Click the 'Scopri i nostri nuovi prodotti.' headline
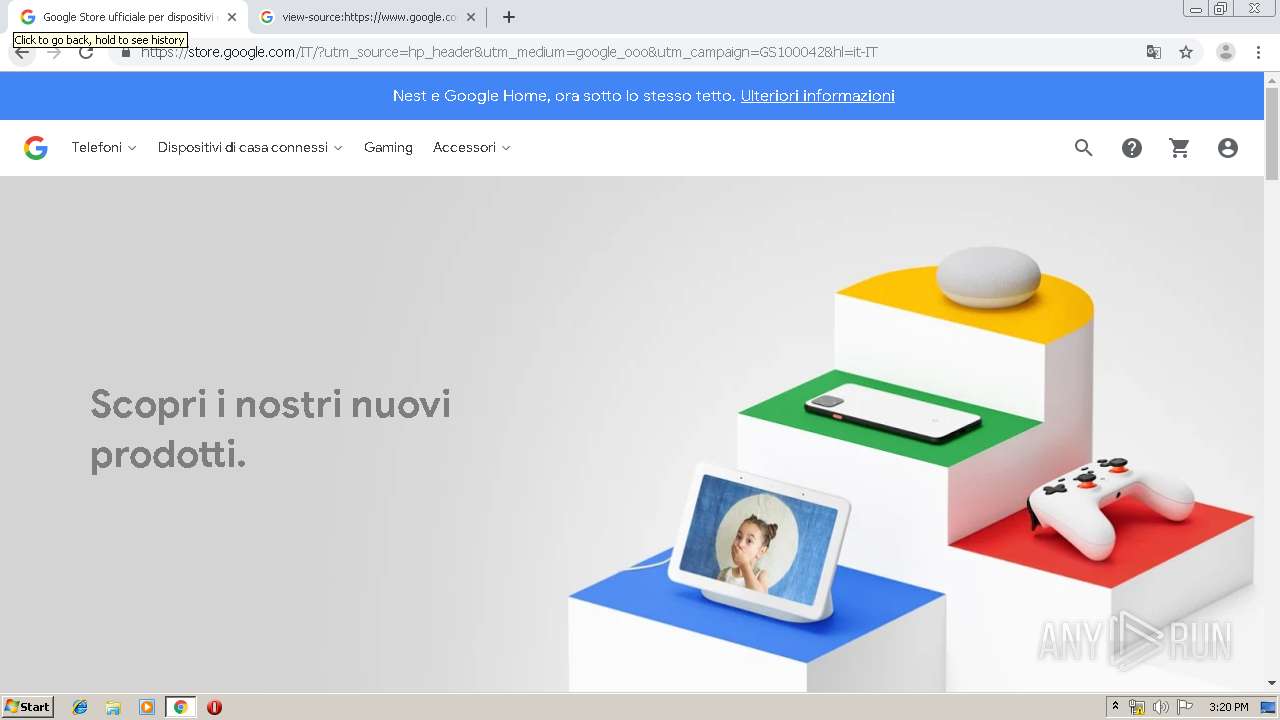1280x720 pixels. click(x=271, y=430)
